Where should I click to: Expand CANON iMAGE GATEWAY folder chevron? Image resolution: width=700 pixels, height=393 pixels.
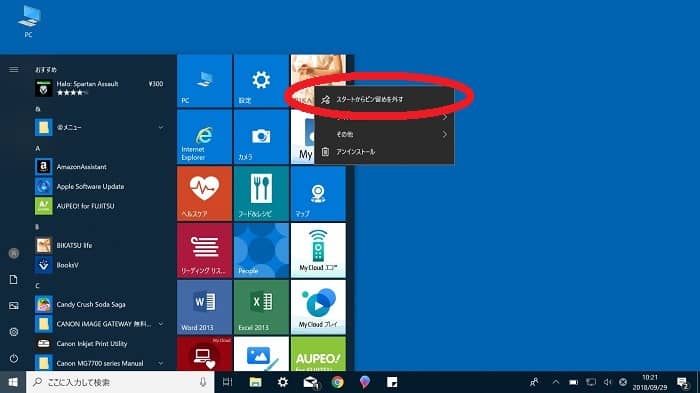(161, 324)
